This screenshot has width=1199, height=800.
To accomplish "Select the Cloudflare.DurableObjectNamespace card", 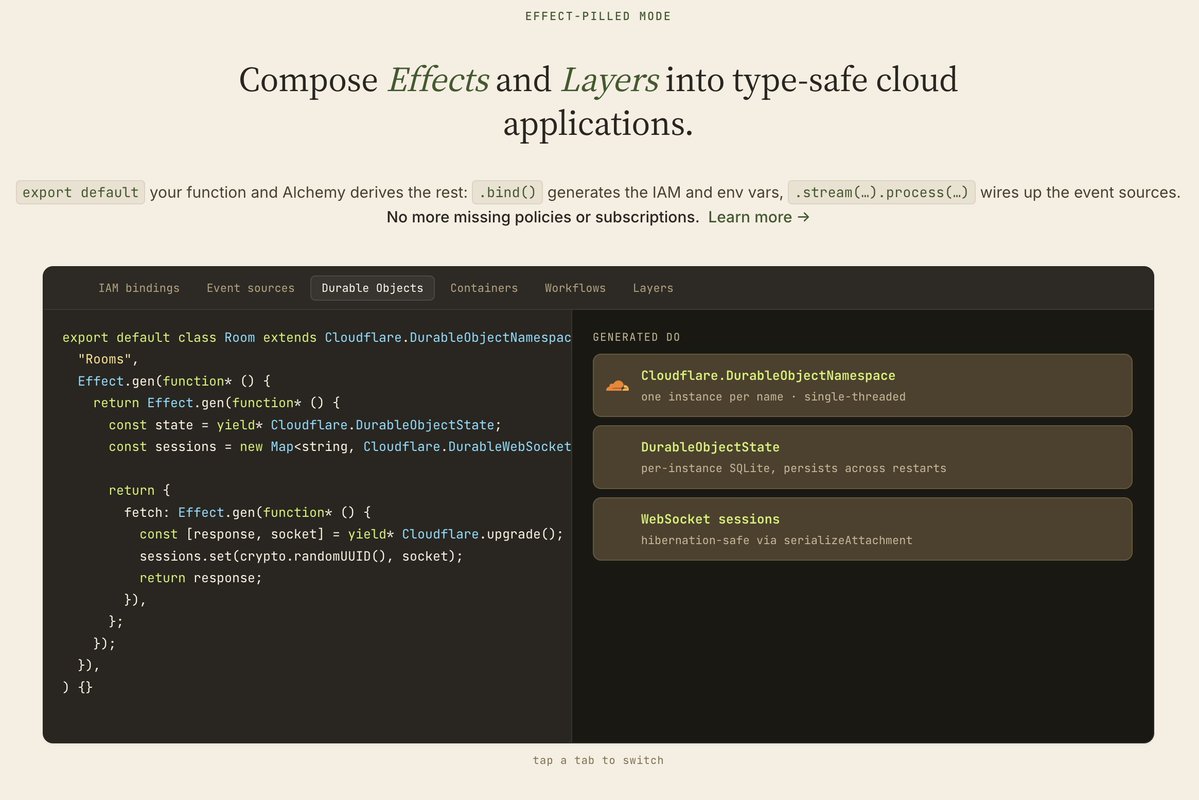I will point(863,385).
